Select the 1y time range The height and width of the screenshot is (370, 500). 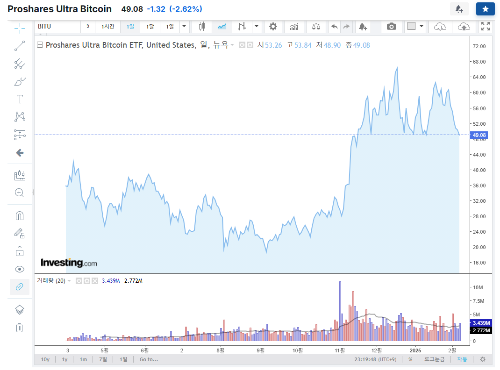click(x=65, y=359)
